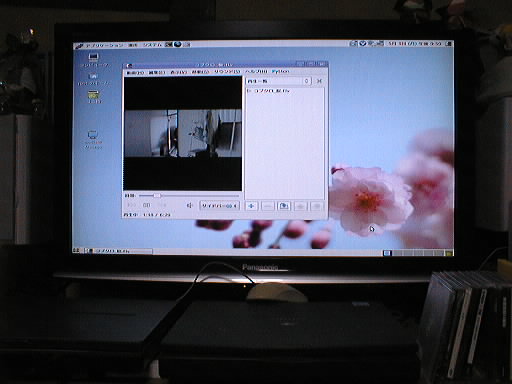The image size is (512, 384).
Task: Pause the playing video
Action: (147, 205)
